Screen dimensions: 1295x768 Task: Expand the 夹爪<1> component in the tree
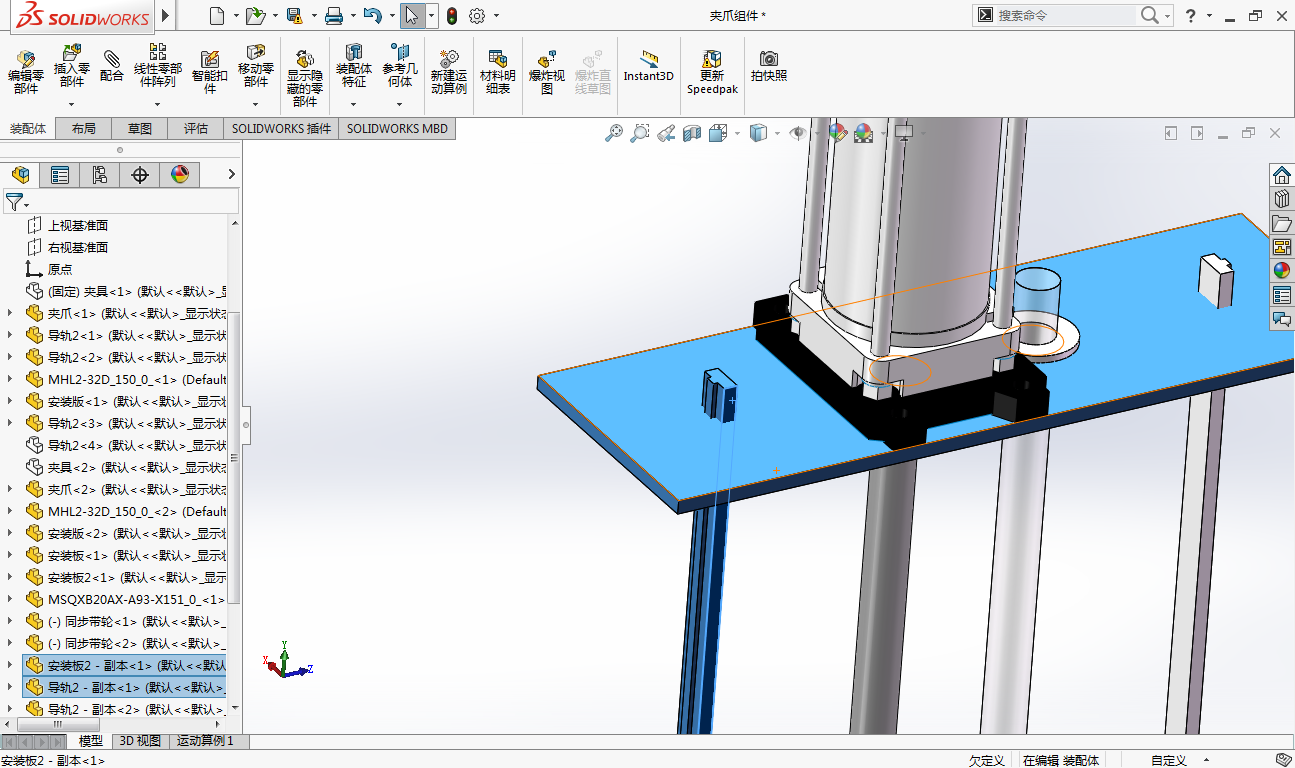coord(11,313)
